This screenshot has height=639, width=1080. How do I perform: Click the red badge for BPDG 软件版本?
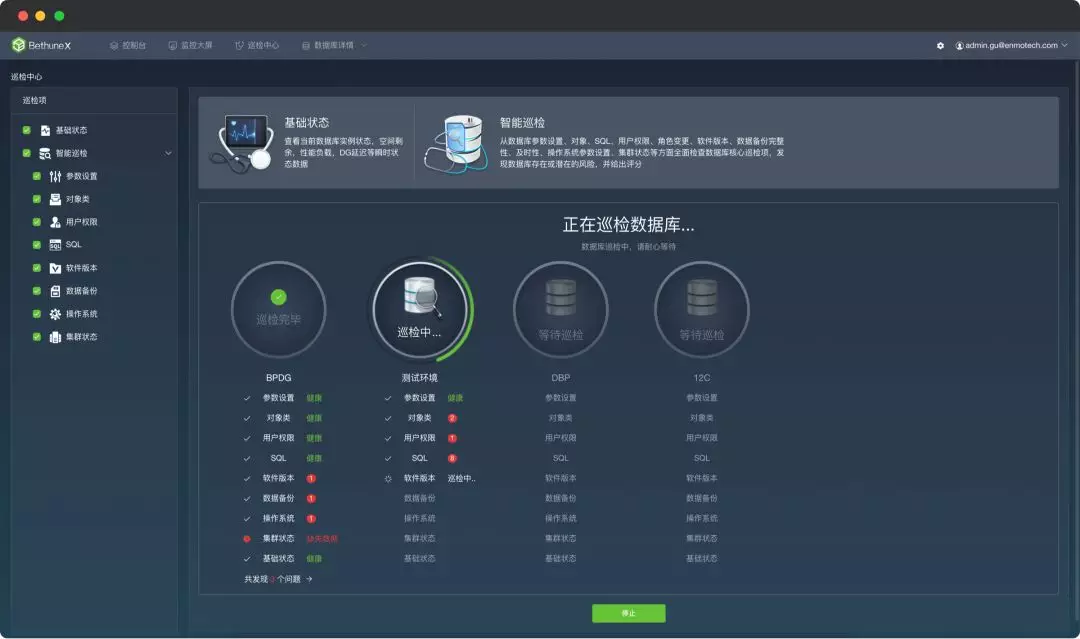311,479
